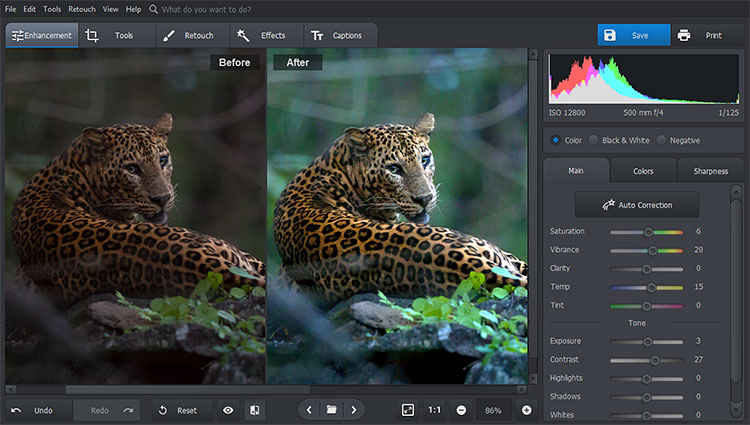Switch to the Effects tab
This screenshot has width=750, height=425.
[x=260, y=35]
